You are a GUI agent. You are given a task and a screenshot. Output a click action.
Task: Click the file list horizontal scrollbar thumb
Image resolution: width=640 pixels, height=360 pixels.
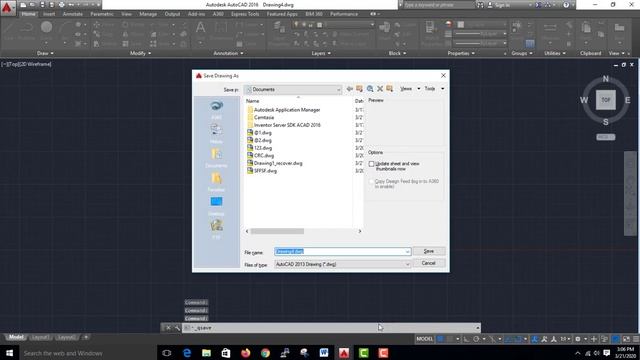click(277, 231)
